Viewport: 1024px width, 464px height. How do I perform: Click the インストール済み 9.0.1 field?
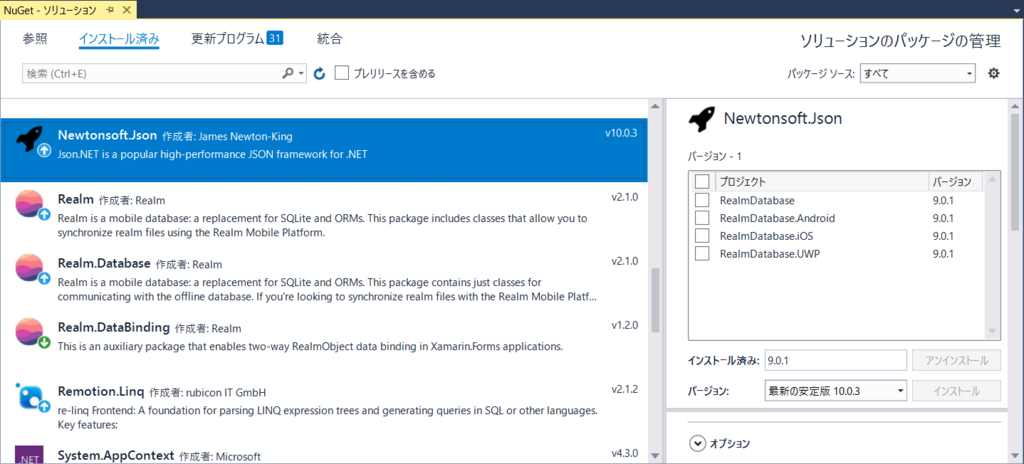[835, 359]
